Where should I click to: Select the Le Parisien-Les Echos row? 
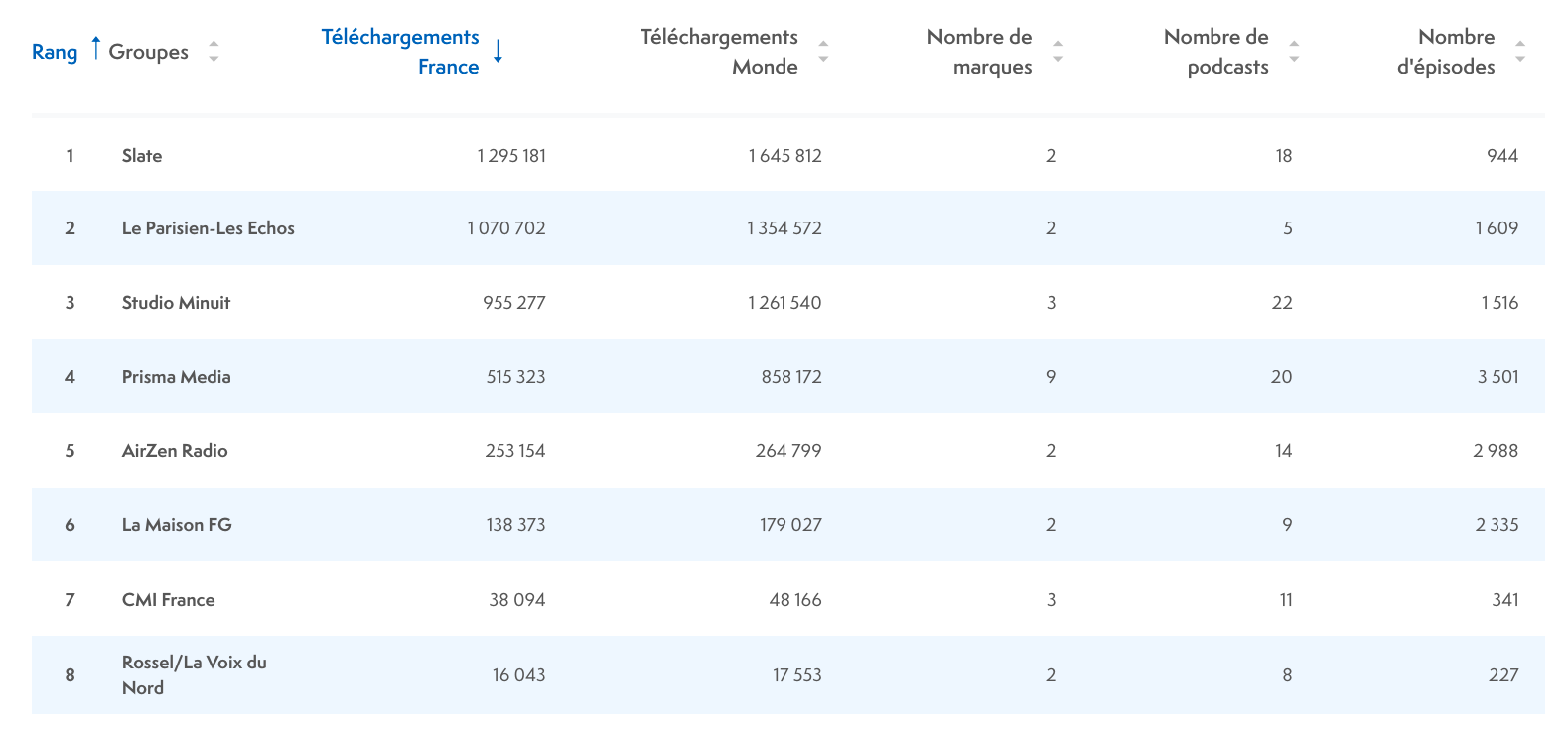pyautogui.click(x=209, y=228)
